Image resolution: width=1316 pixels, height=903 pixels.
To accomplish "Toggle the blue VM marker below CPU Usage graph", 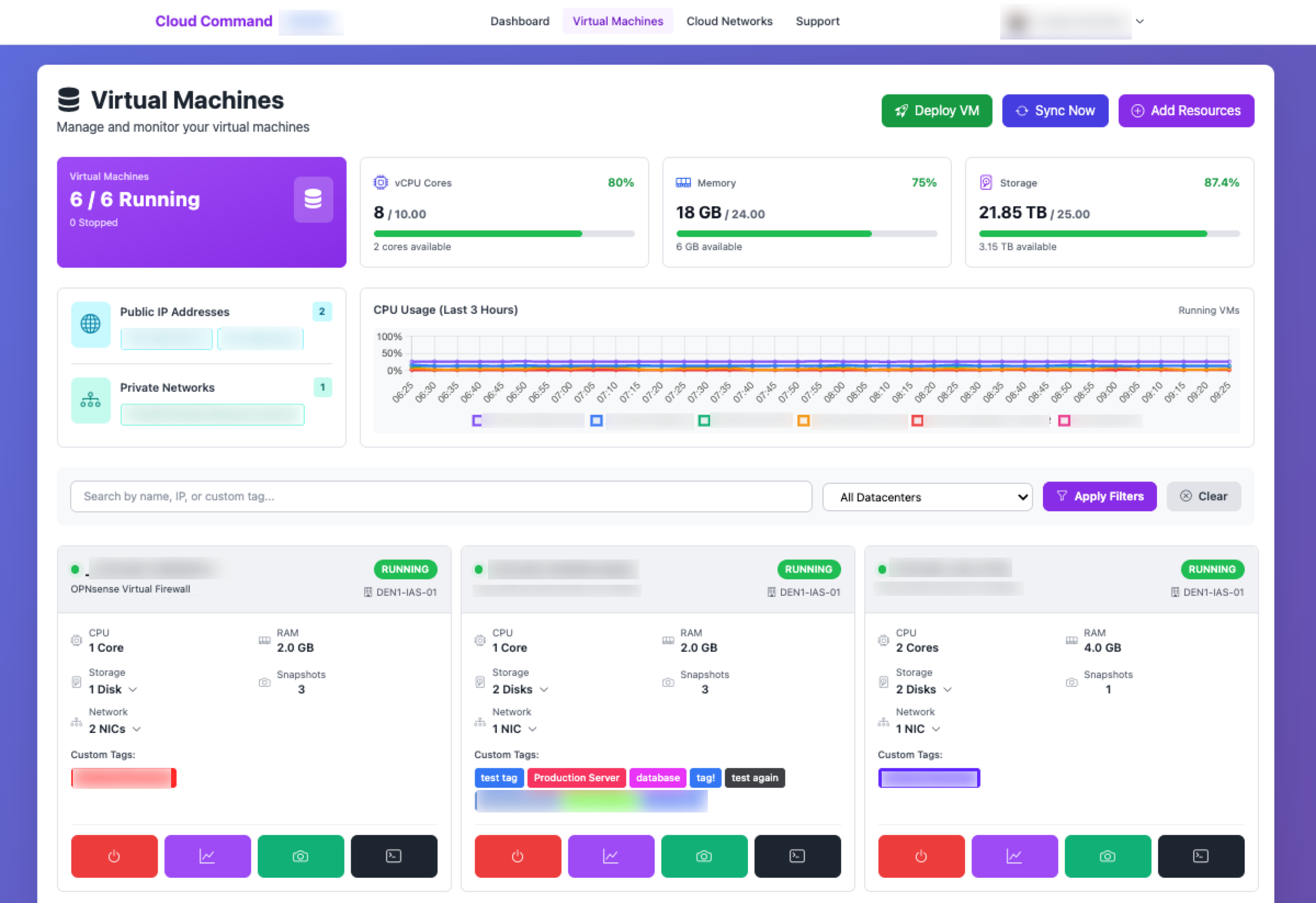I will 596,420.
